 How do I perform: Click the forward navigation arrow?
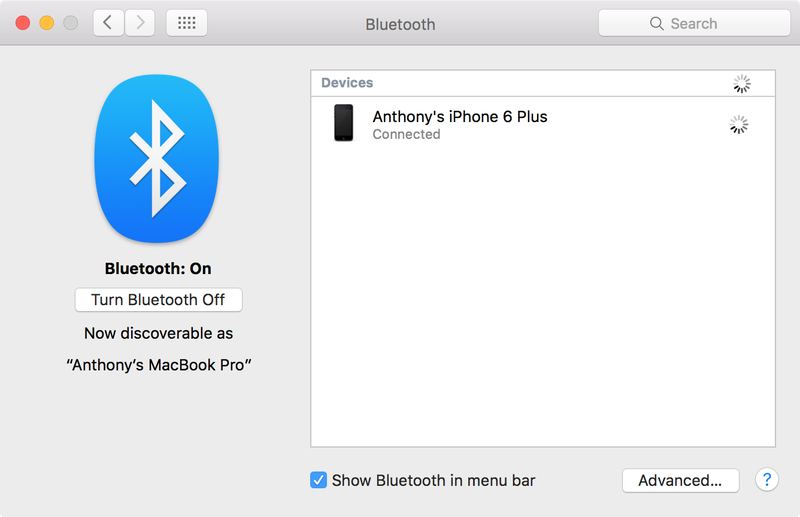[140, 23]
